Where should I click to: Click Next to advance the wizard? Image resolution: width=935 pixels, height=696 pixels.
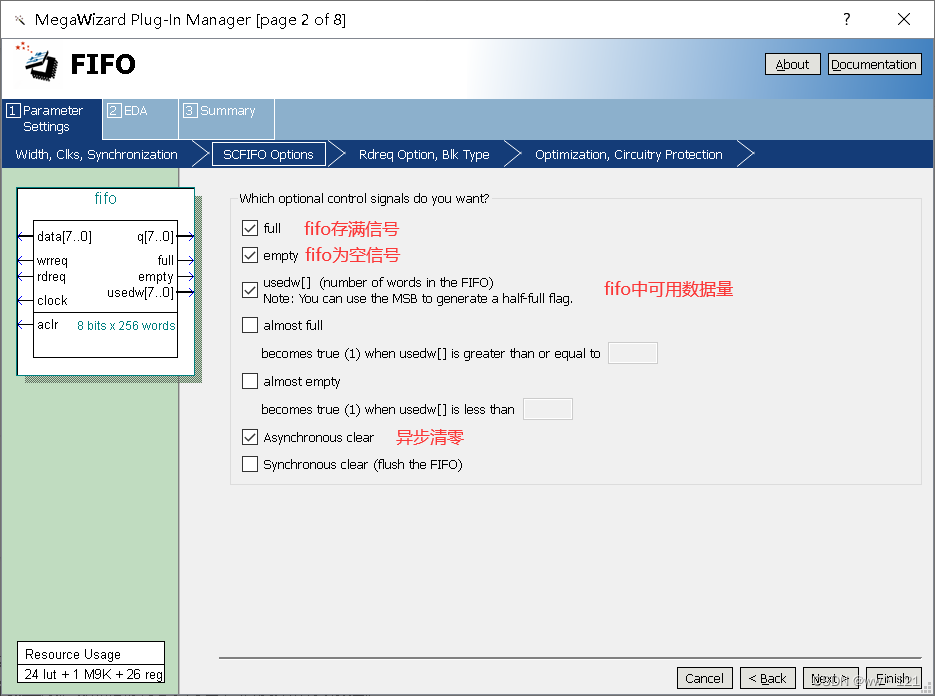point(831,678)
